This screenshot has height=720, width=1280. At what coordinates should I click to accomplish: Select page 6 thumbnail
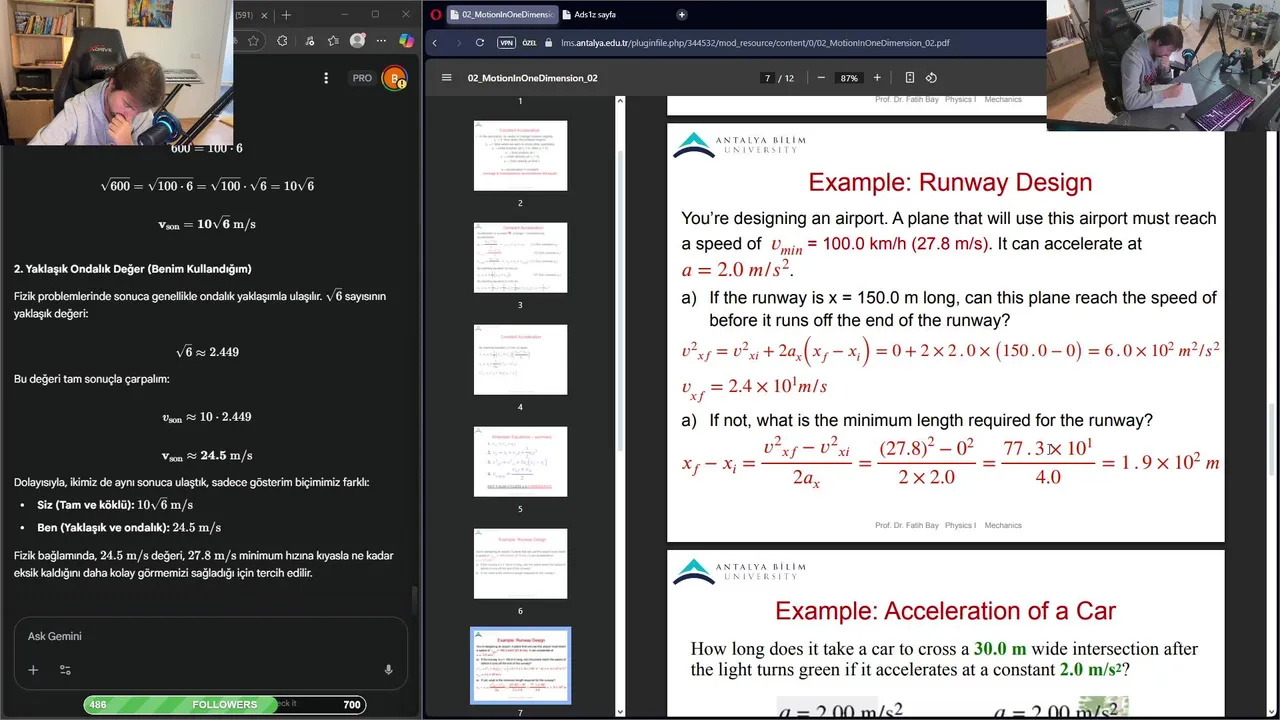pos(520,563)
